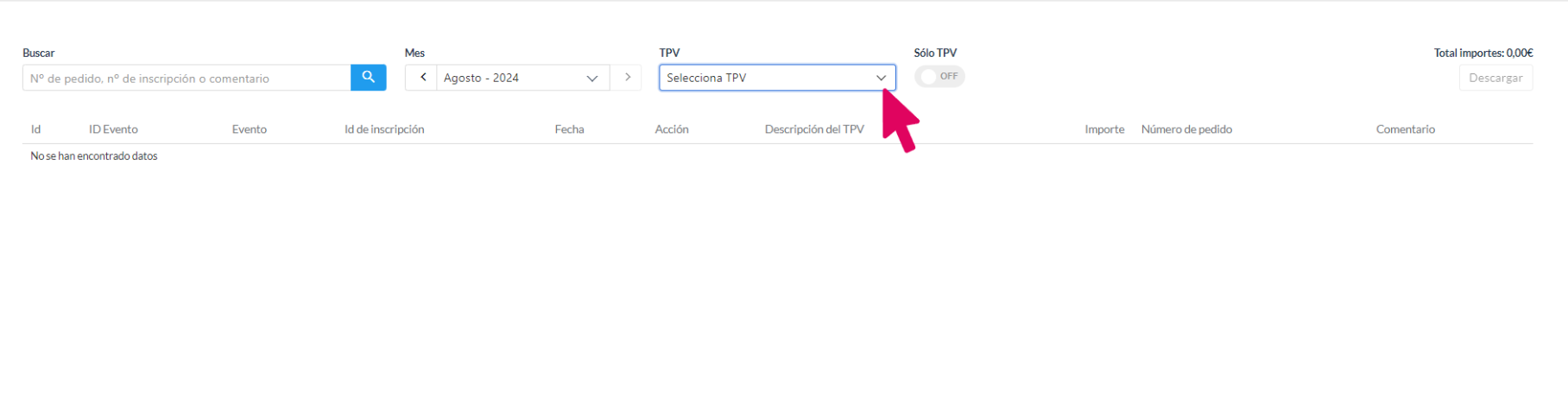Click the Fecha column header
The image size is (1568, 404).
coord(569,129)
